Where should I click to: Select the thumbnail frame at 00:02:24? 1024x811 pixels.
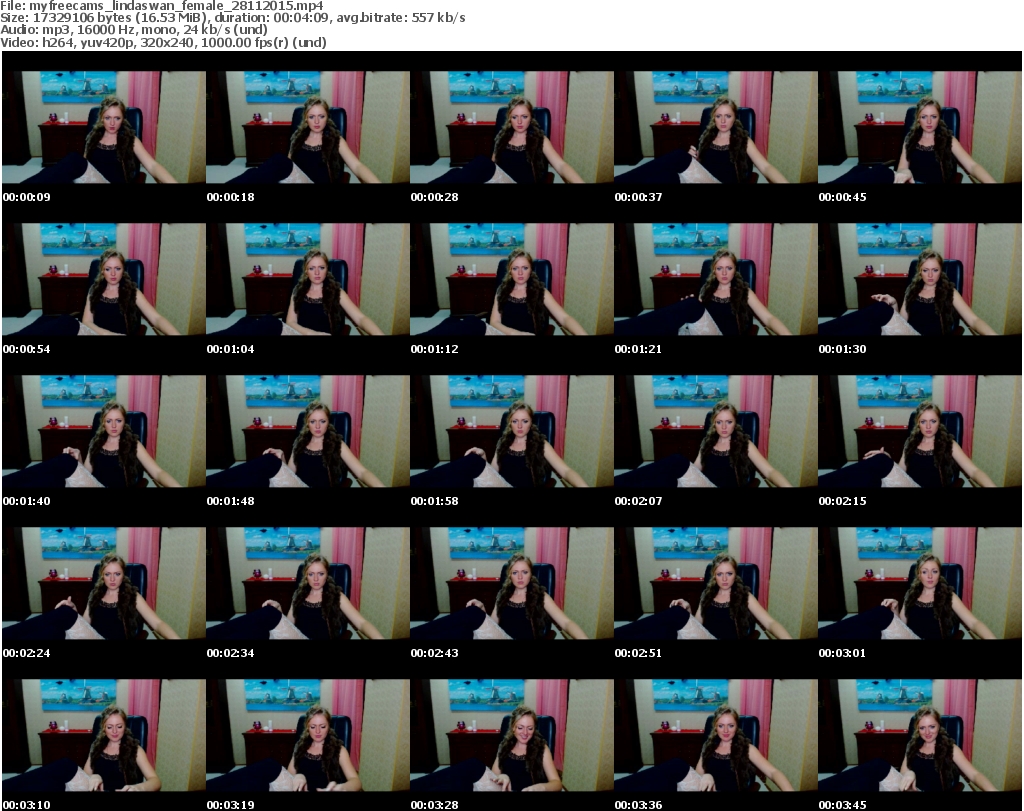104,583
